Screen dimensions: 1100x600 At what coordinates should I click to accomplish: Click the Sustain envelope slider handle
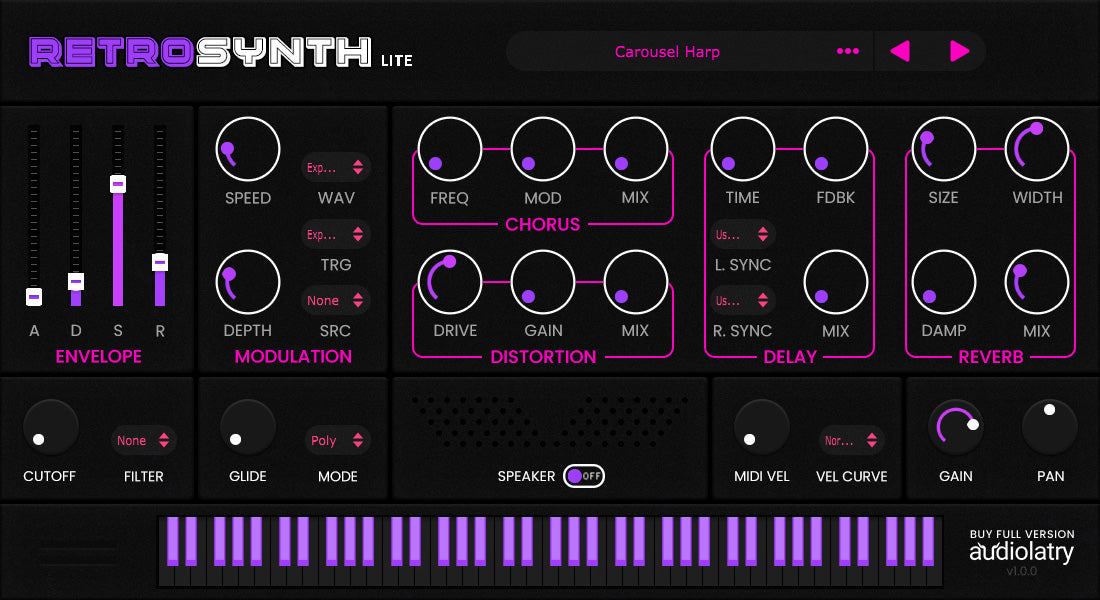(118, 184)
